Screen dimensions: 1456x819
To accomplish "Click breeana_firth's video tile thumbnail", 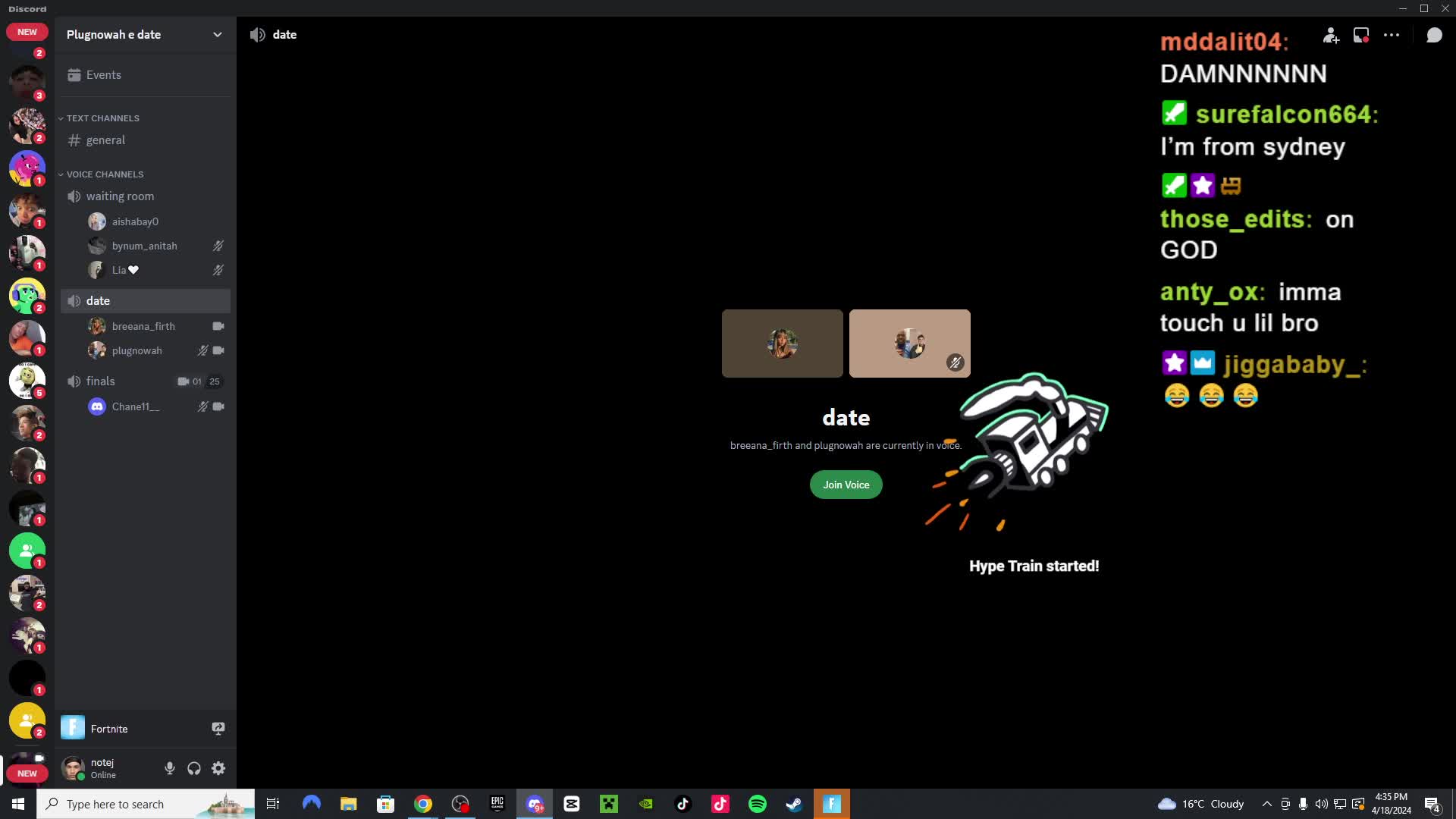I will coord(783,344).
